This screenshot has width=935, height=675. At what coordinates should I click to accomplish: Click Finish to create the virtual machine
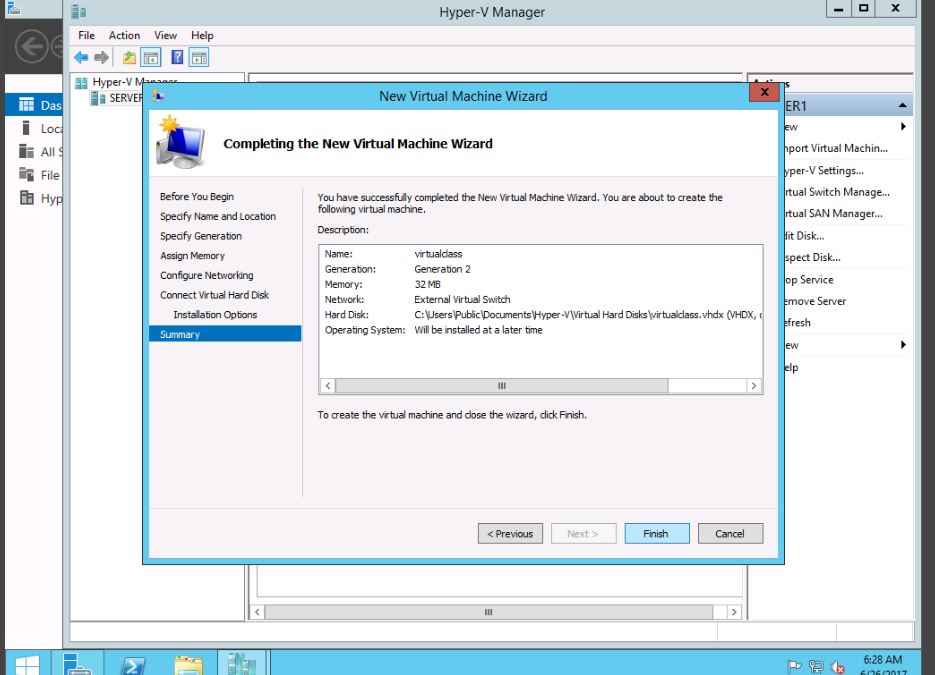coord(657,534)
